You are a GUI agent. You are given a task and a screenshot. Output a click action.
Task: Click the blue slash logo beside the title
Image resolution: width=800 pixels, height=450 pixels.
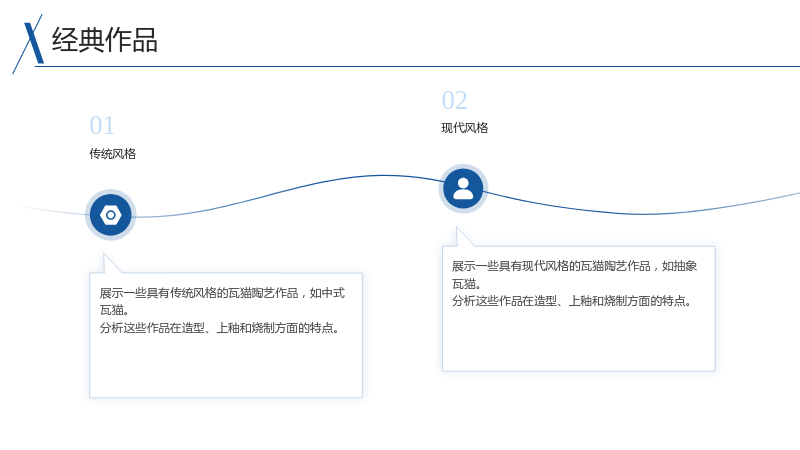(x=29, y=44)
